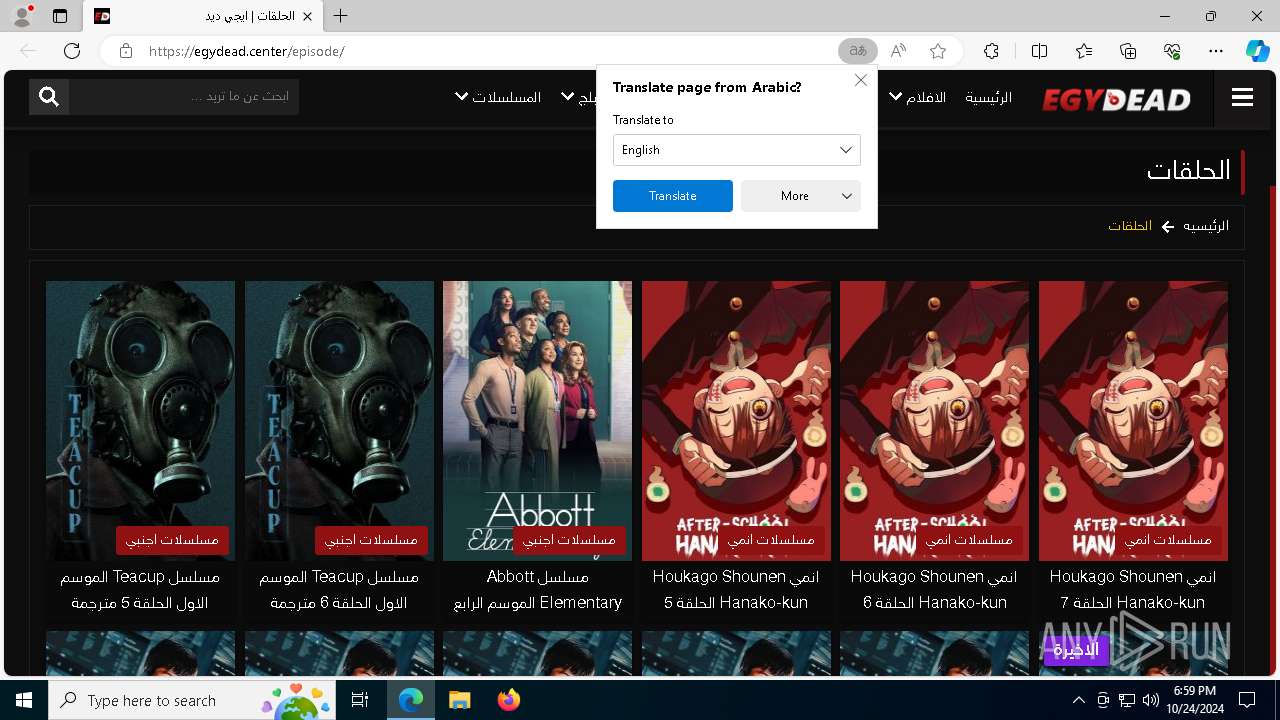This screenshot has width=1280, height=720.
Task: Click the website search magnifier icon
Action: click(x=49, y=96)
